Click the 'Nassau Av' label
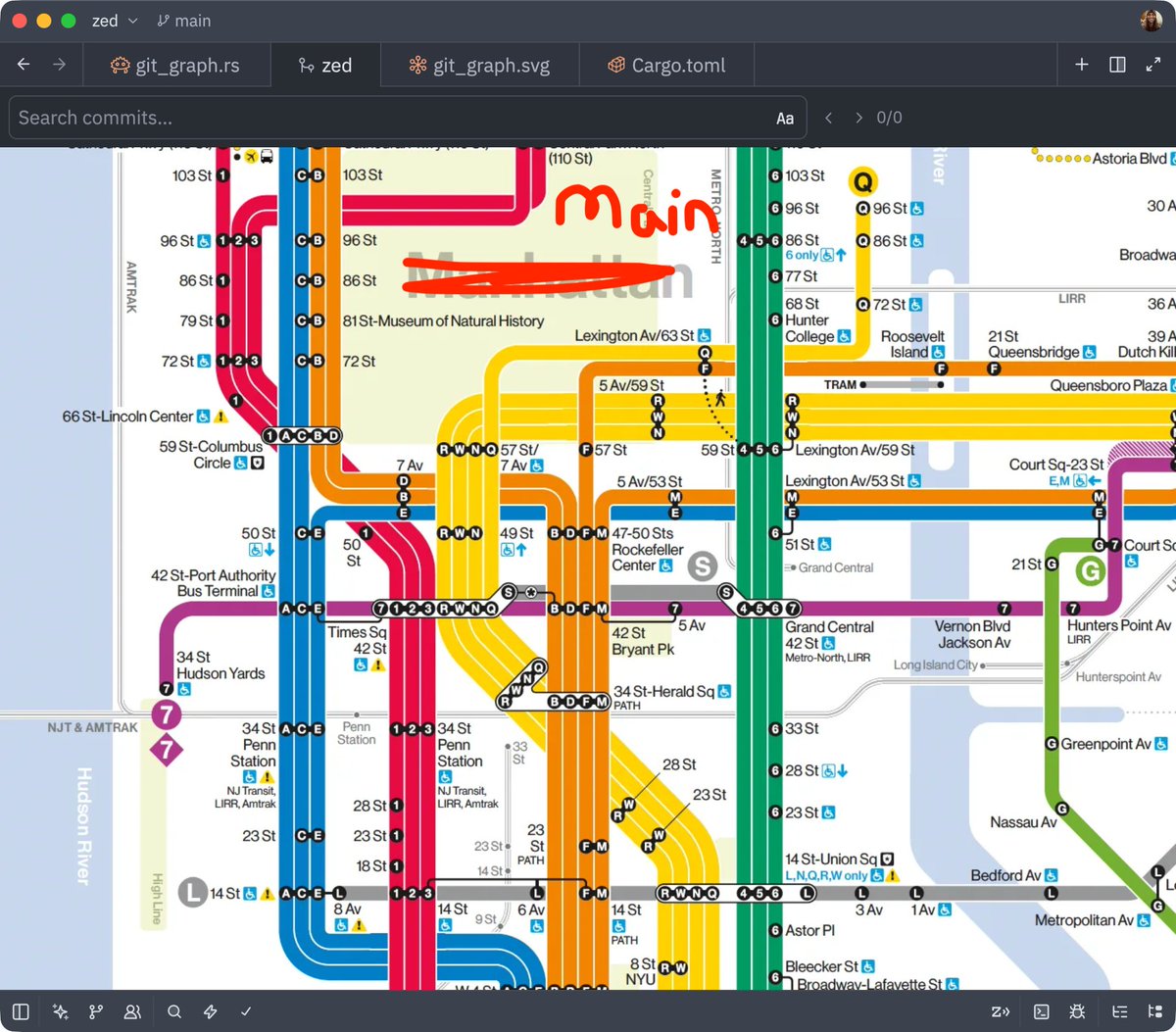 coord(1023,822)
